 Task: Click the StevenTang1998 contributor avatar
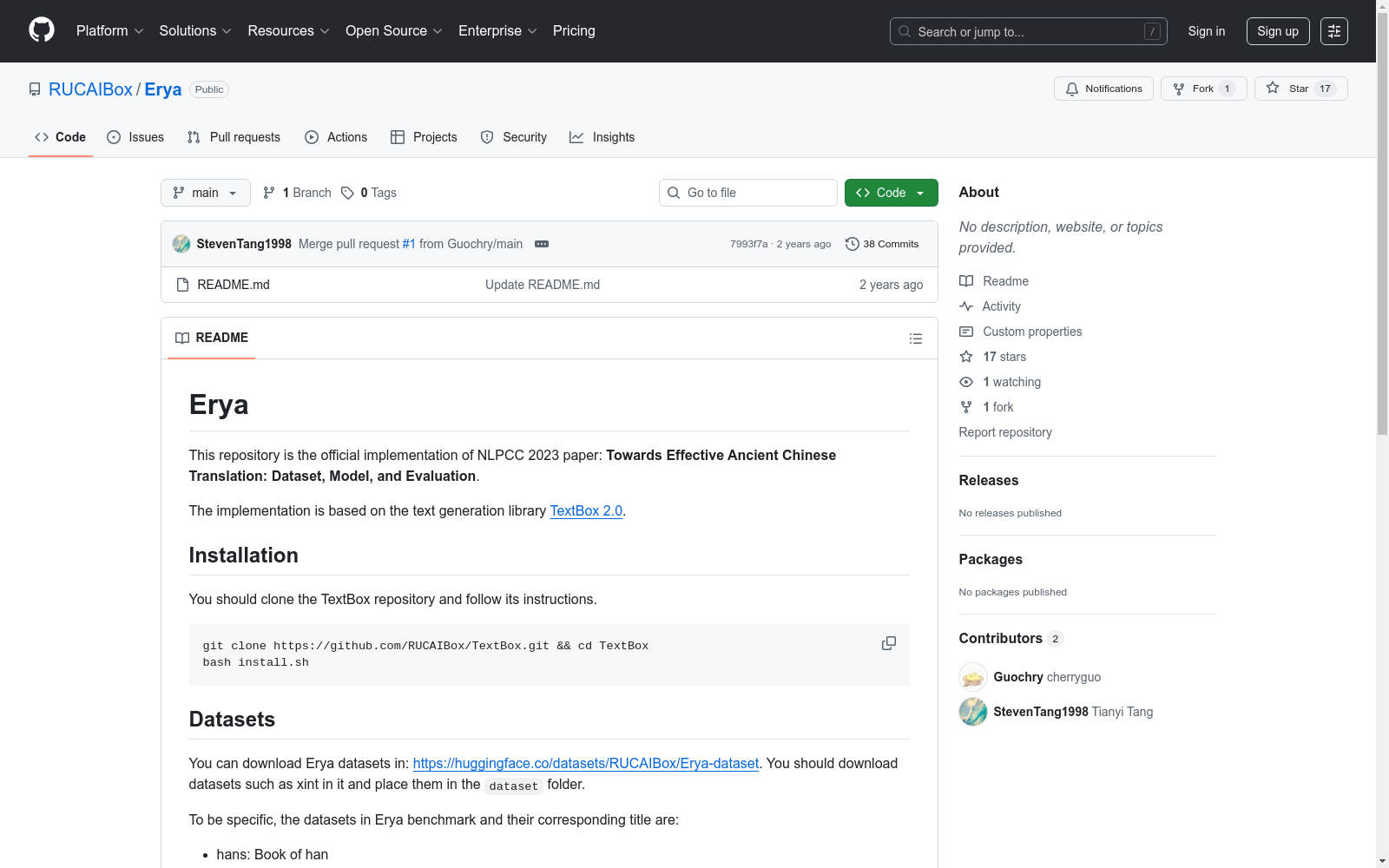coord(972,712)
